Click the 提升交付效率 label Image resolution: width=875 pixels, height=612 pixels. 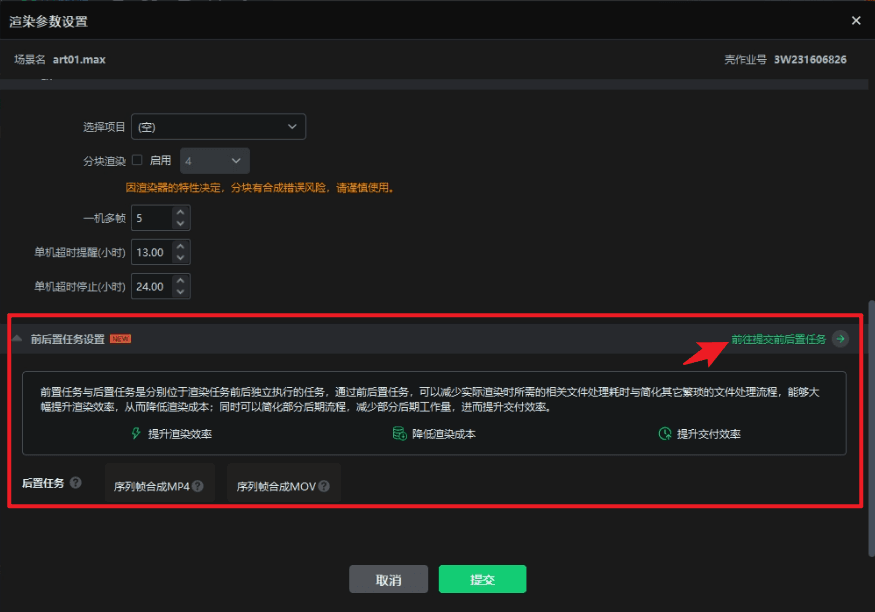[709, 434]
